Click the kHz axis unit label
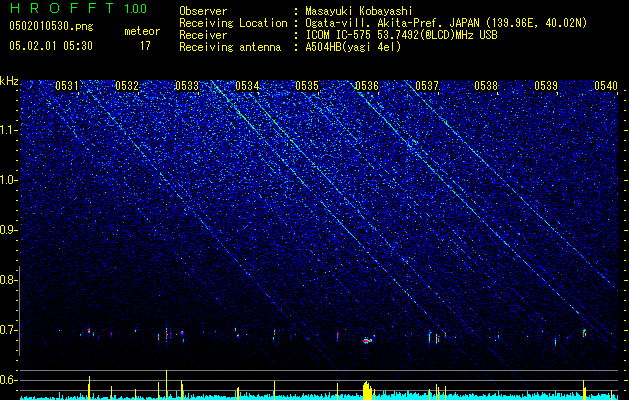Screen dimensions: 629x400 (9, 81)
